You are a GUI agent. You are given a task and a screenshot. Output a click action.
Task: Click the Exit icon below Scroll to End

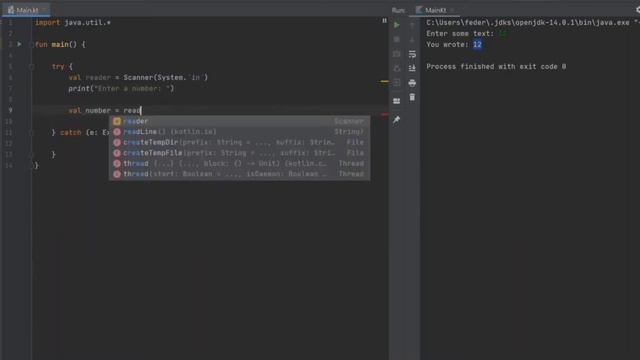coord(396,83)
